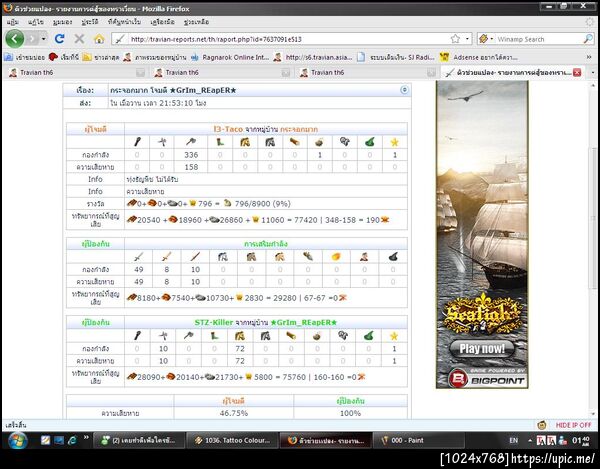Click the attacker chief unit icon above 1
The width and height of the screenshot is (600, 469).
(319, 142)
